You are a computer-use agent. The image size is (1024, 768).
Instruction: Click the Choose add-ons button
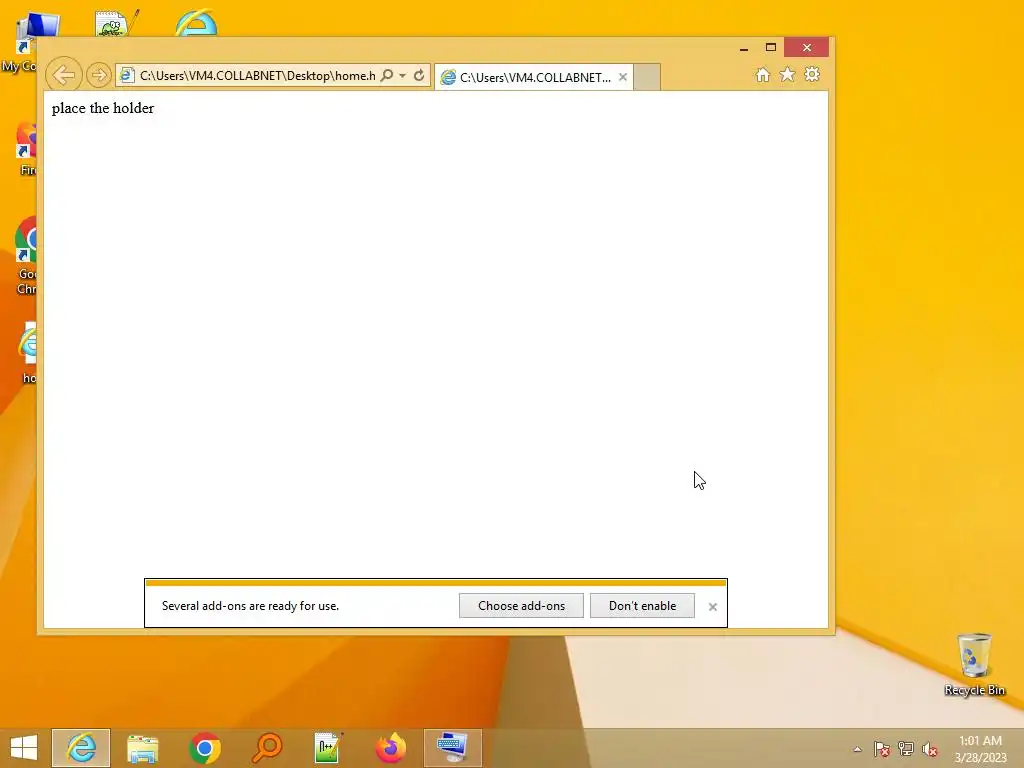521,605
